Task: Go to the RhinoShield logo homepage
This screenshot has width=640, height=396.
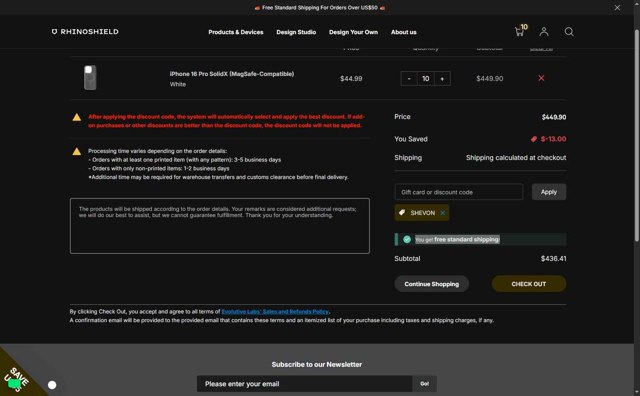Action: 85,31
